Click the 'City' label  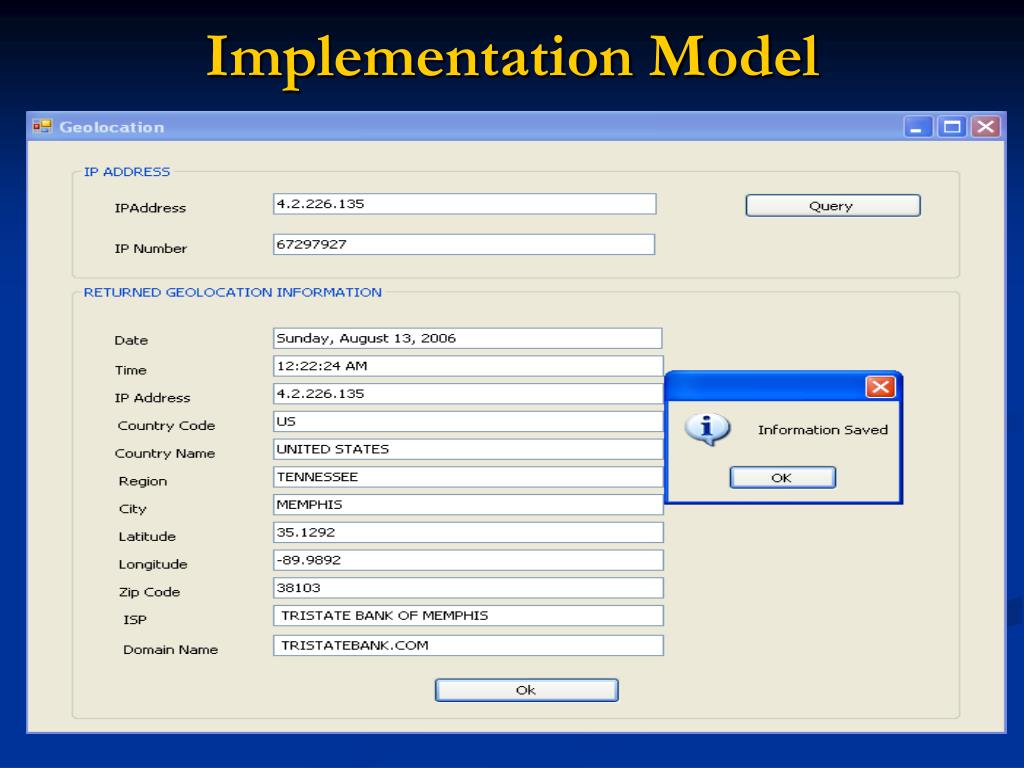point(133,509)
